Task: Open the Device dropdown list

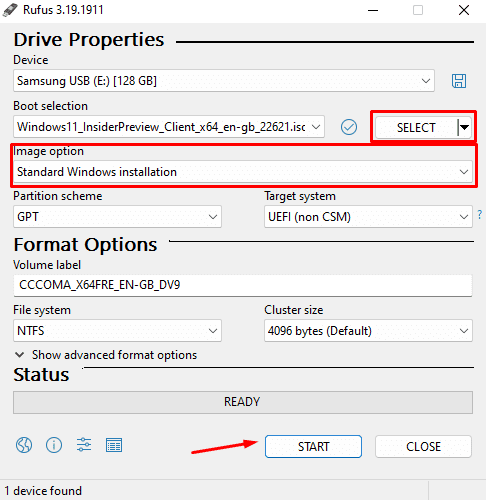Action: pos(224,81)
